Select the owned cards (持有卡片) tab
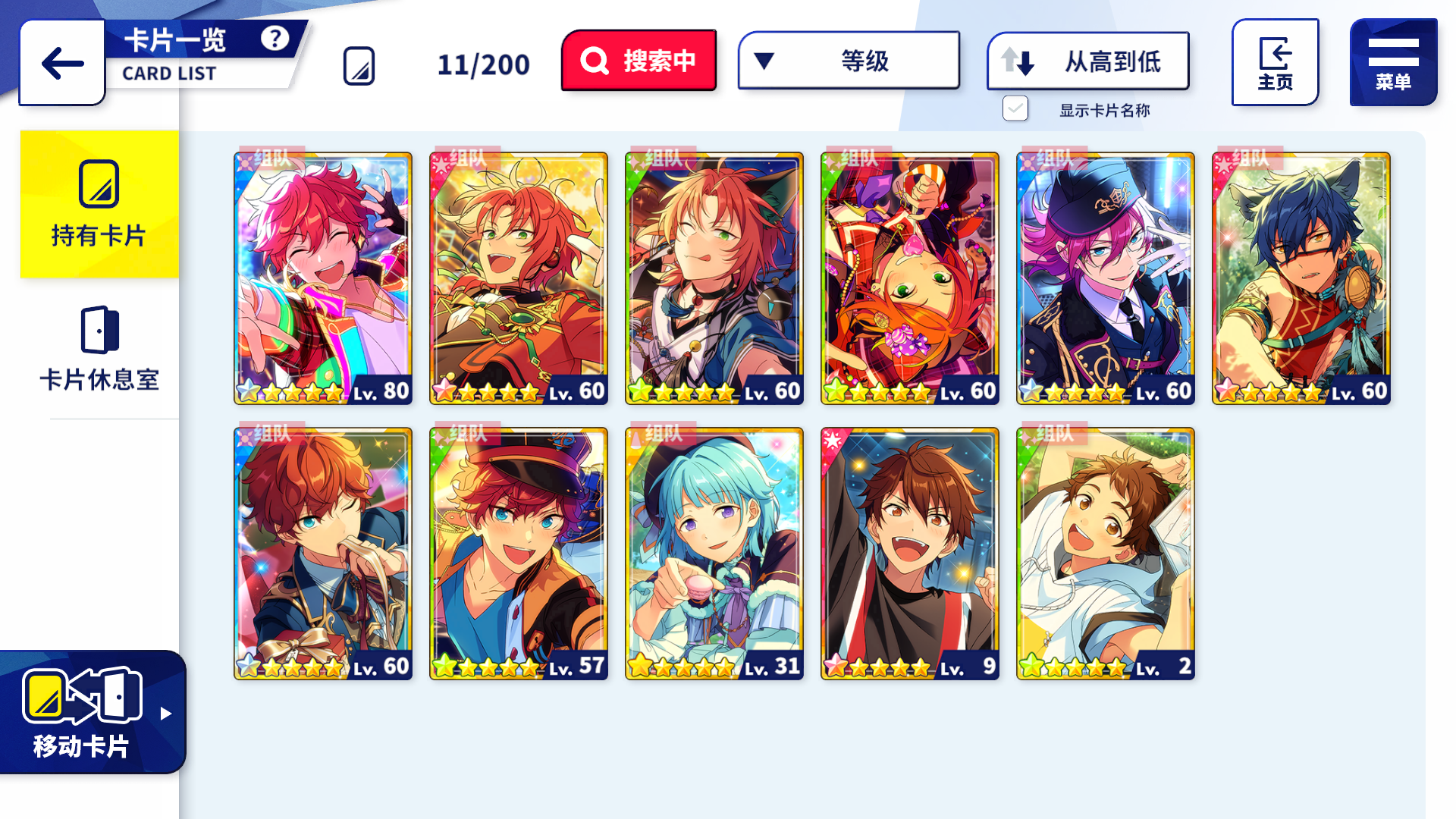Image resolution: width=1456 pixels, height=819 pixels. [99, 205]
